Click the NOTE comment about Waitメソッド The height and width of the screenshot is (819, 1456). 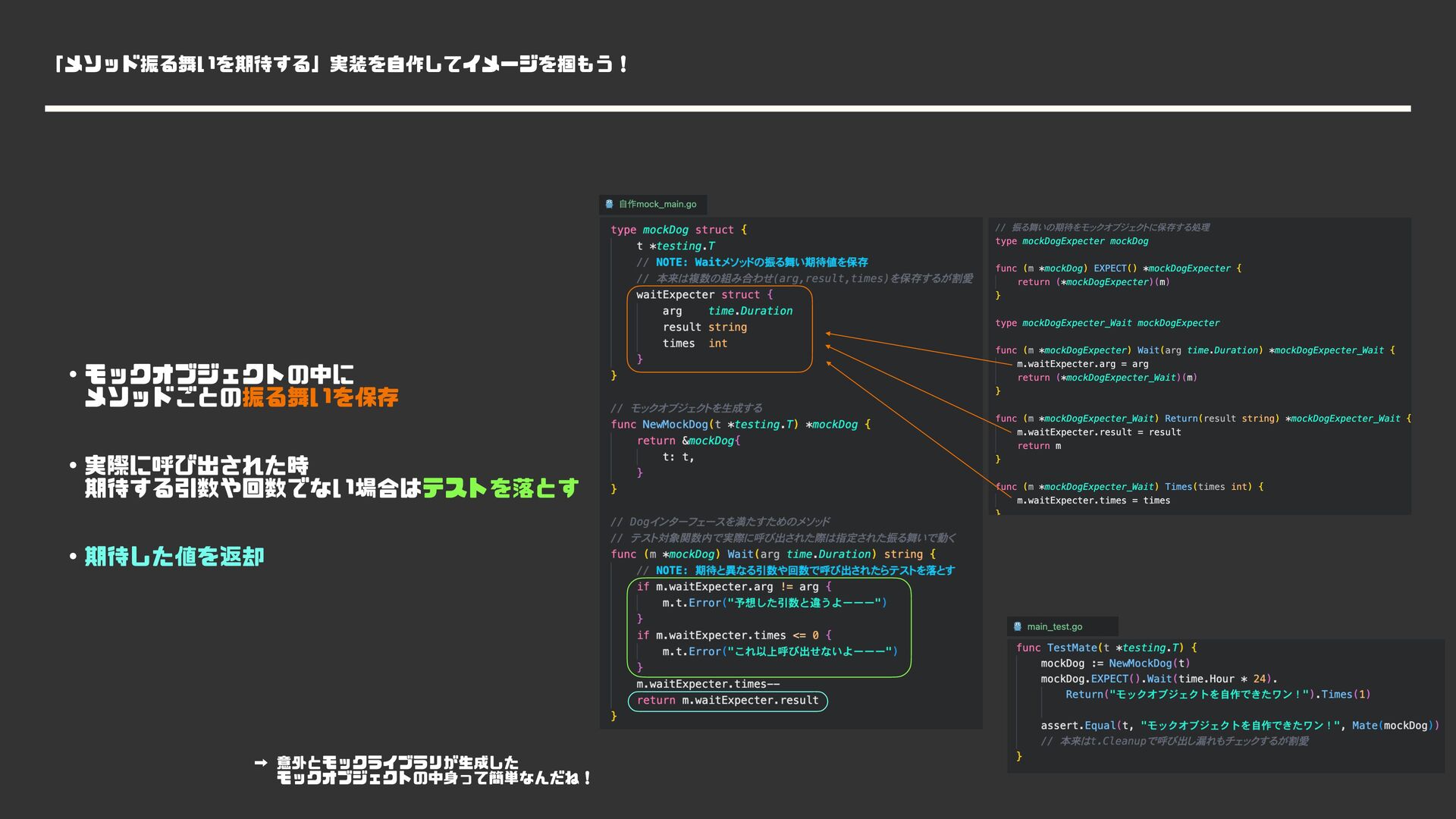point(752,262)
